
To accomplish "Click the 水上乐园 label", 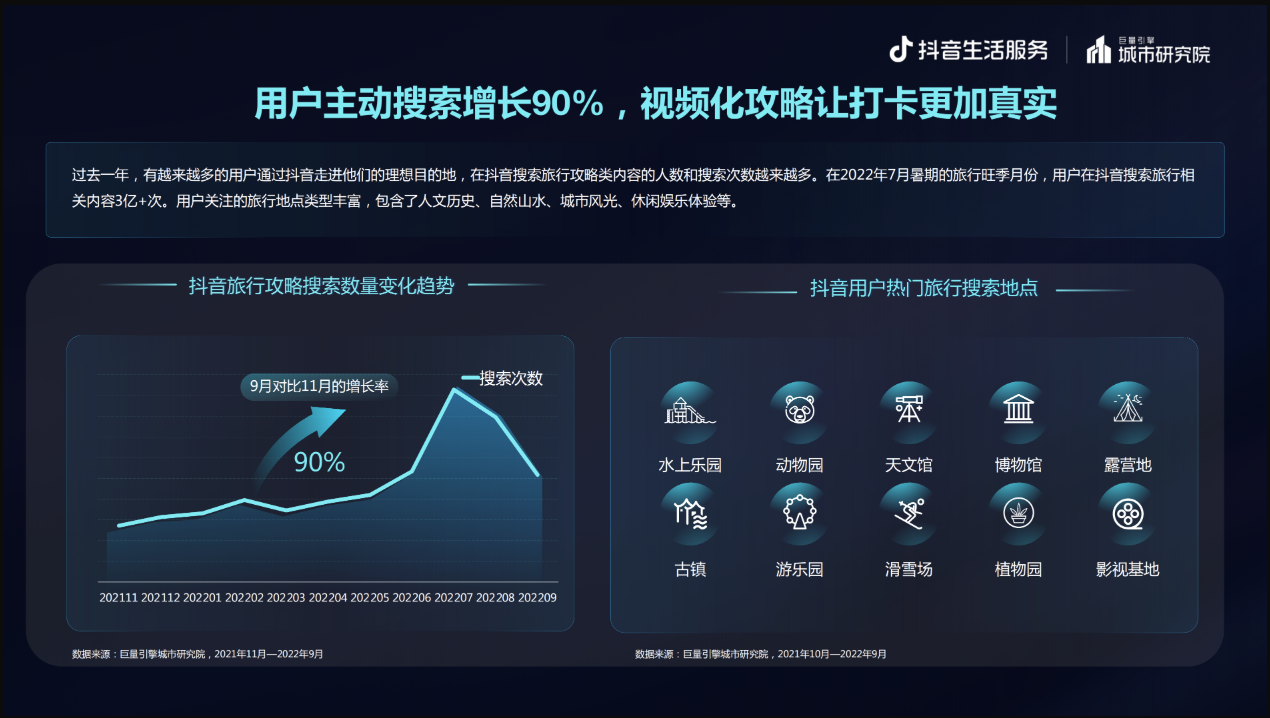I will click(x=690, y=465).
